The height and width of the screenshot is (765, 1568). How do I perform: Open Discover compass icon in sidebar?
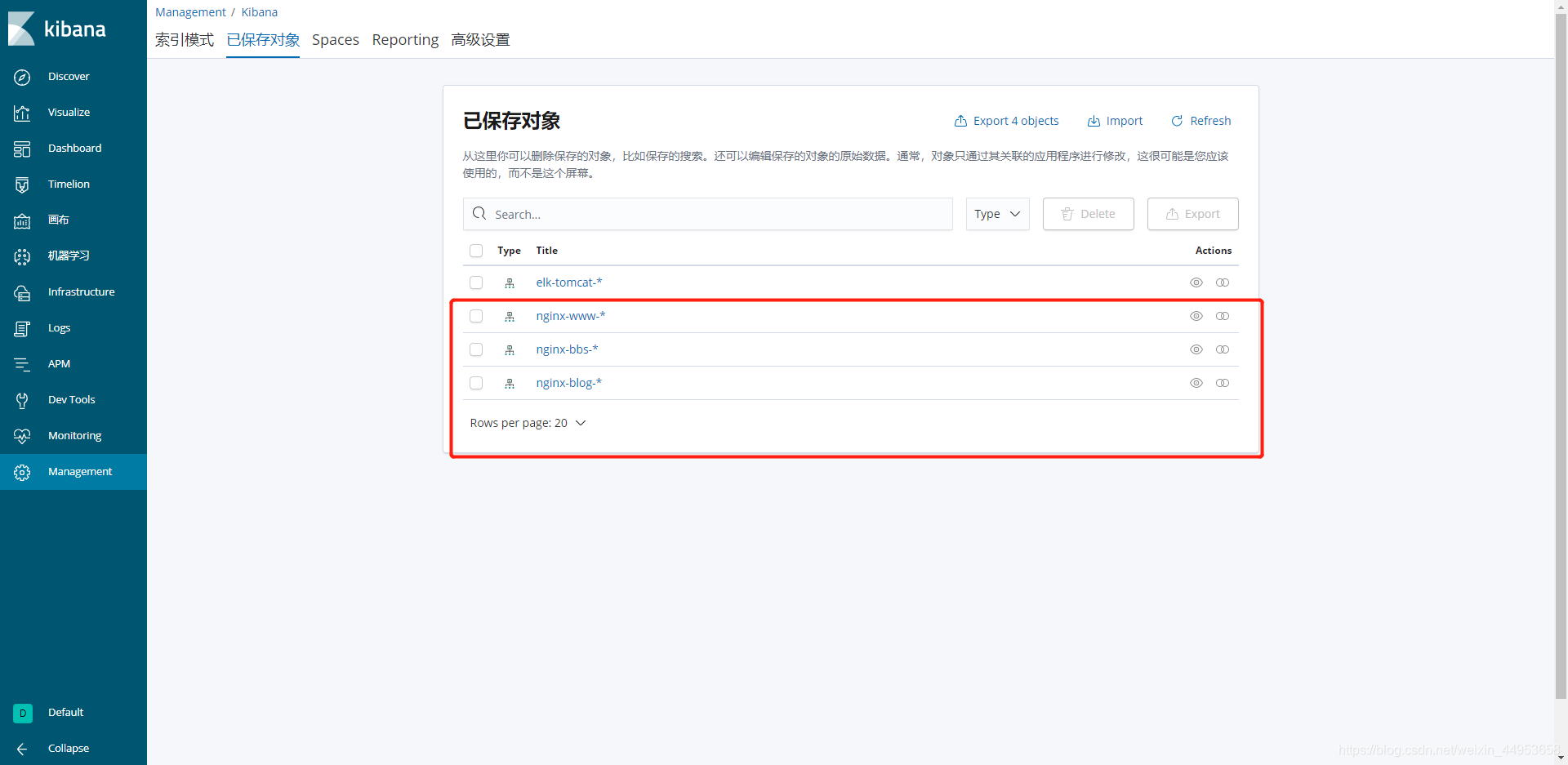coord(22,77)
